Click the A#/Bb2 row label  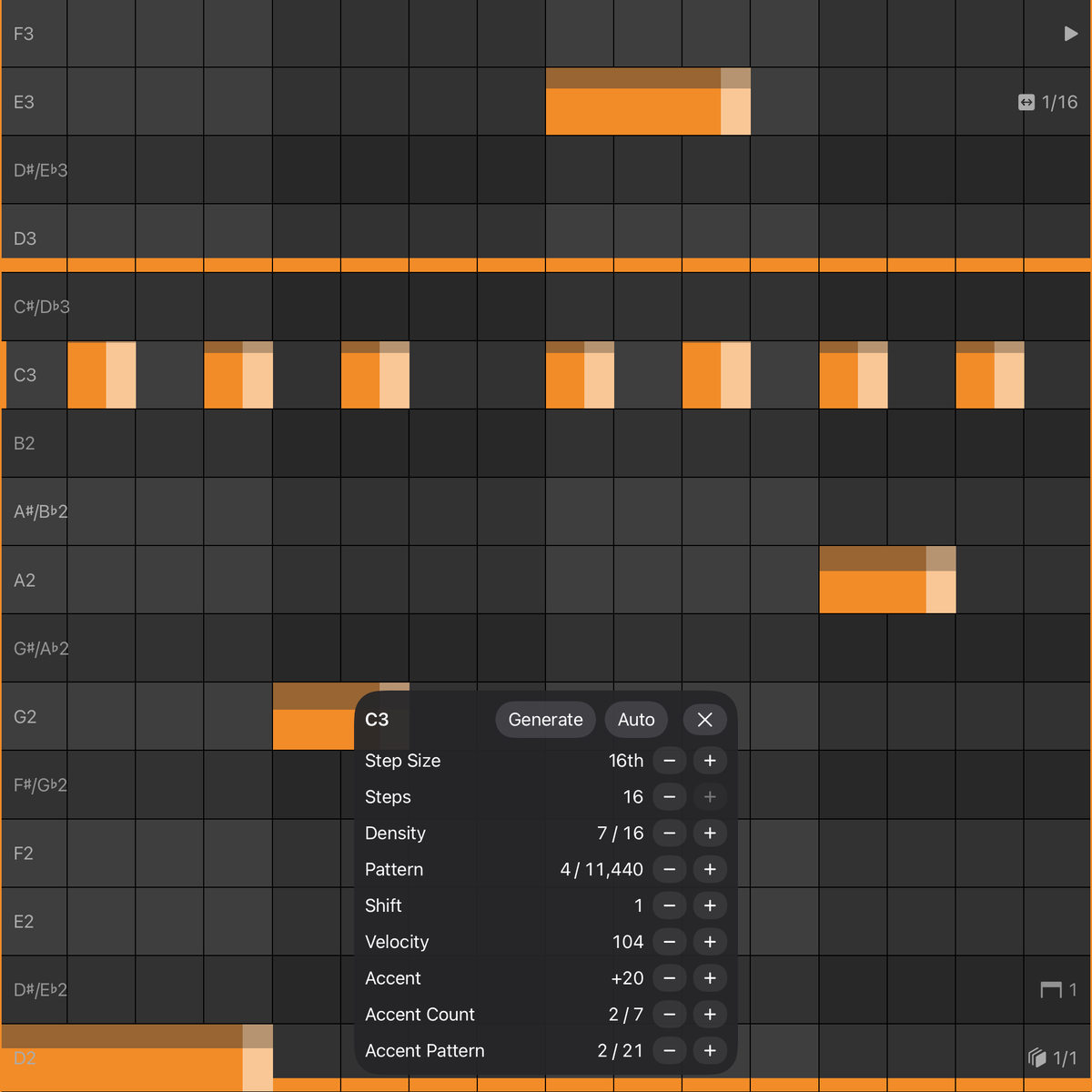pyautogui.click(x=40, y=511)
